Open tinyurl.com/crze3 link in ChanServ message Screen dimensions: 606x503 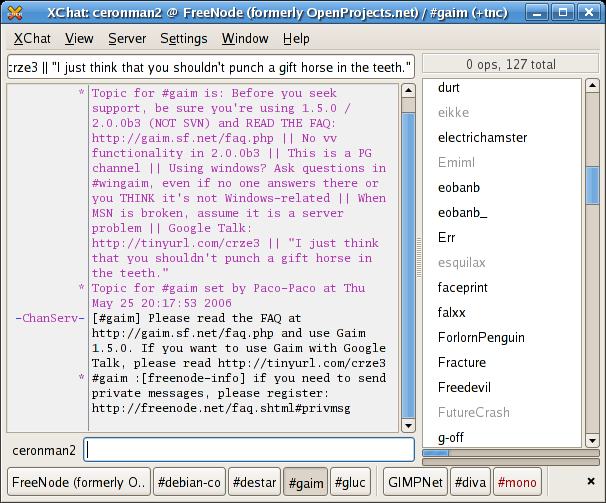pyautogui.click(x=301, y=363)
